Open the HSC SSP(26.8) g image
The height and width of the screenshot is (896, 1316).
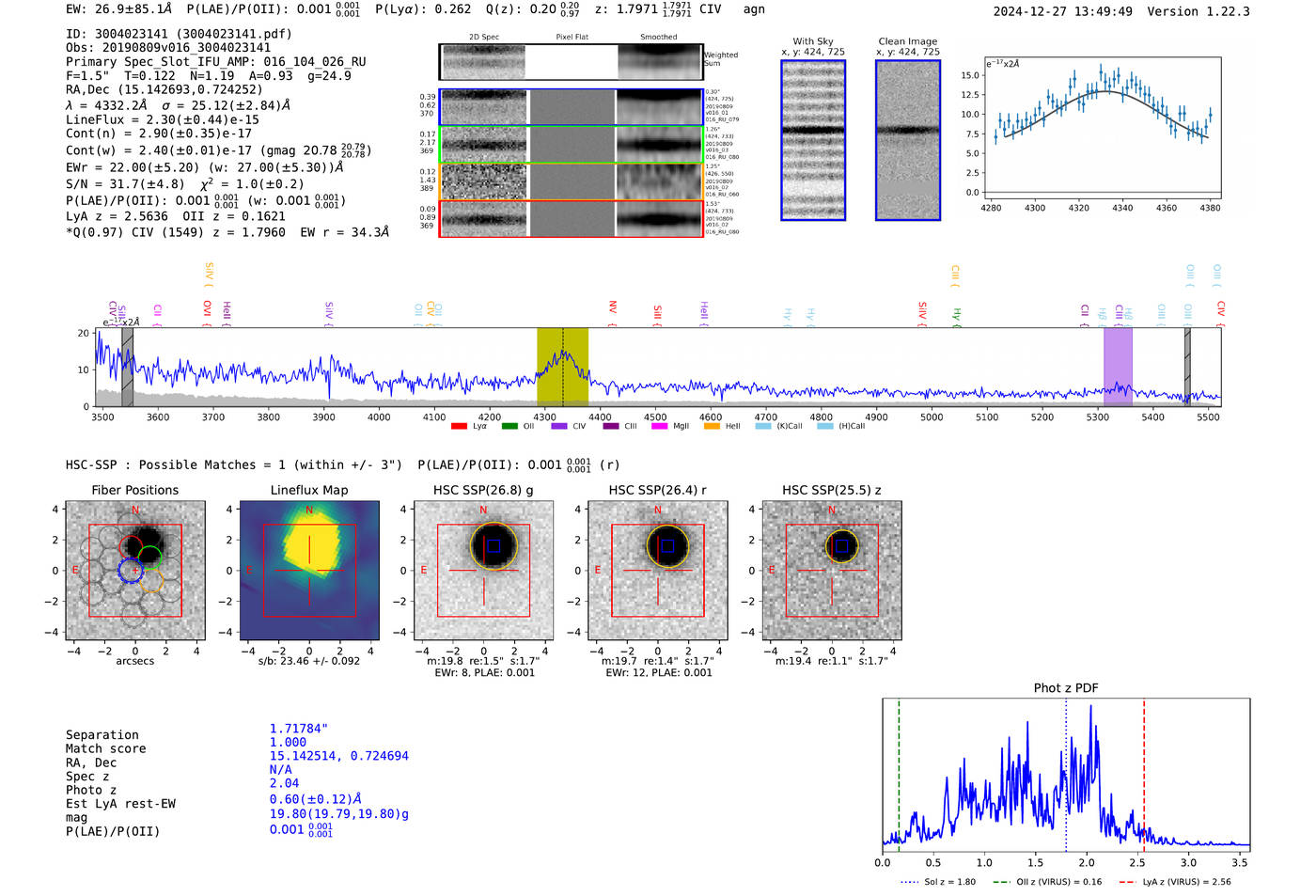[483, 571]
